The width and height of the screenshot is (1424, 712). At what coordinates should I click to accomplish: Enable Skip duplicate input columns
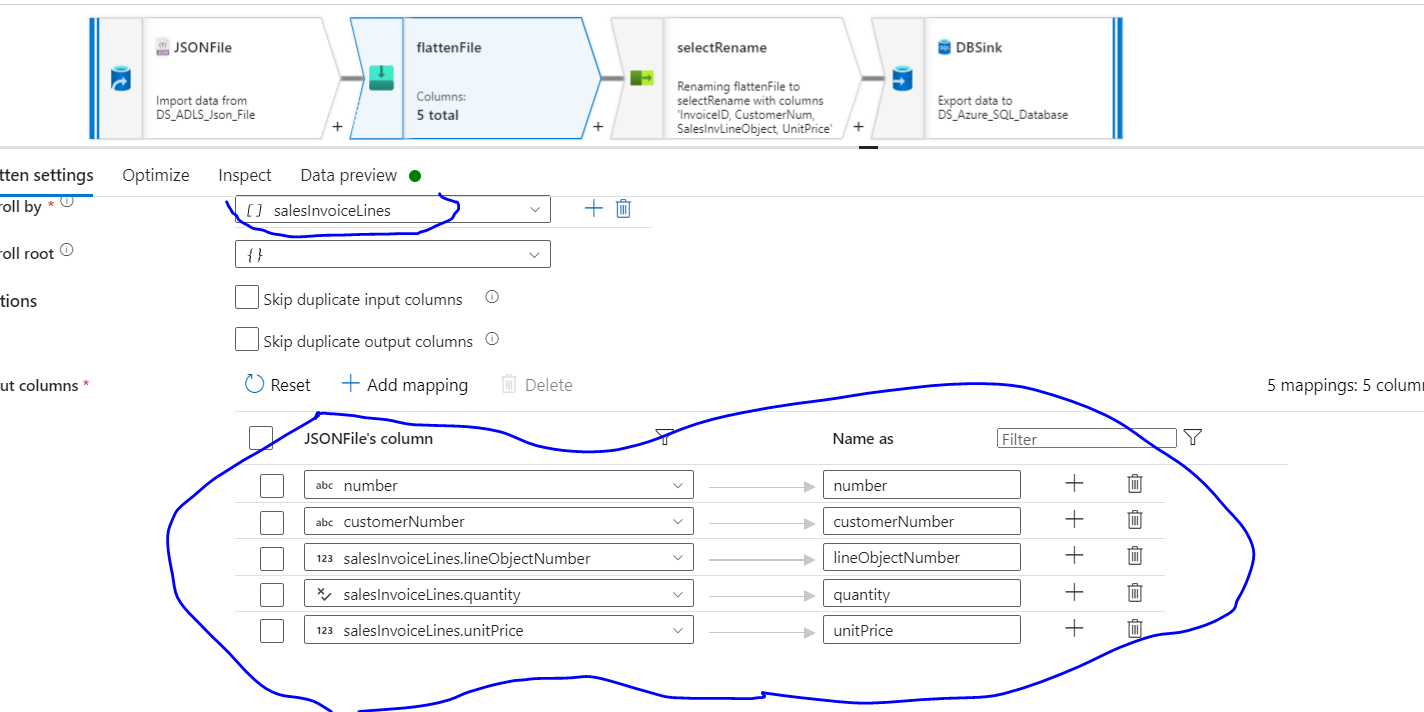[247, 297]
